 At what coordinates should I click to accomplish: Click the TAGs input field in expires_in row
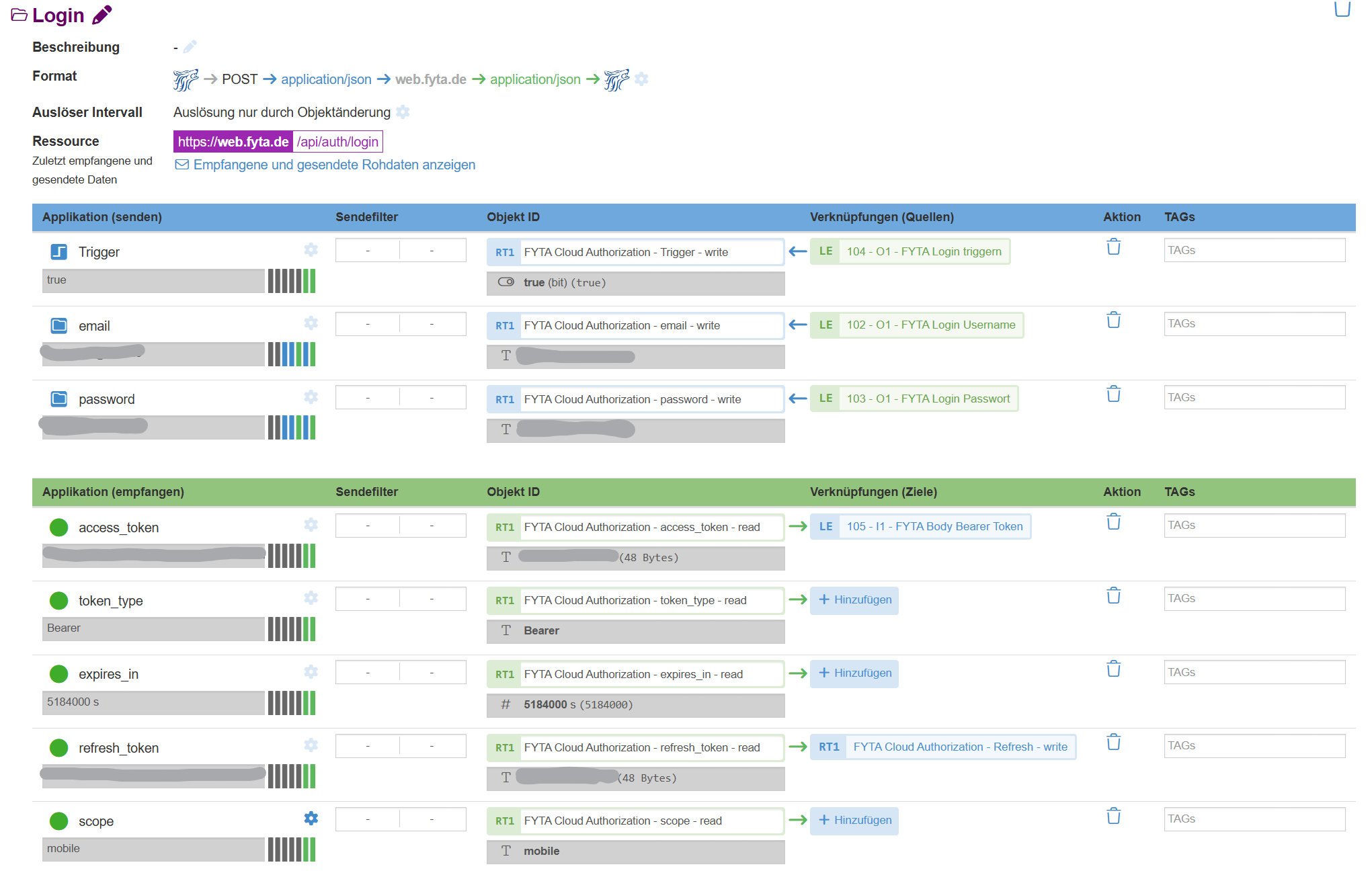[x=1254, y=672]
